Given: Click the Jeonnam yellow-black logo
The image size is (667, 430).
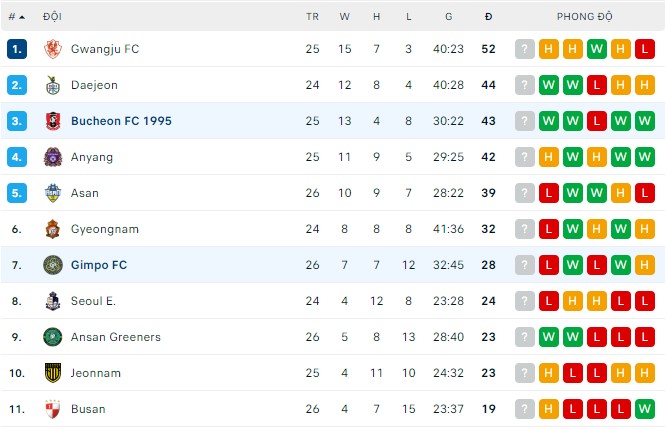Looking at the screenshot, I should [53, 373].
